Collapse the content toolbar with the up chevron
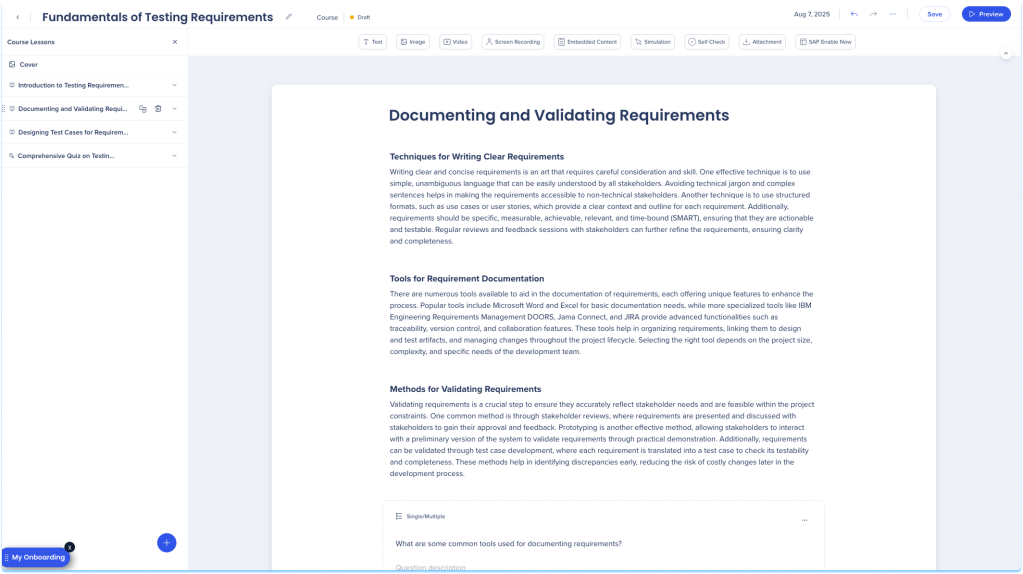Image resolution: width=1023 pixels, height=574 pixels. (x=1006, y=53)
